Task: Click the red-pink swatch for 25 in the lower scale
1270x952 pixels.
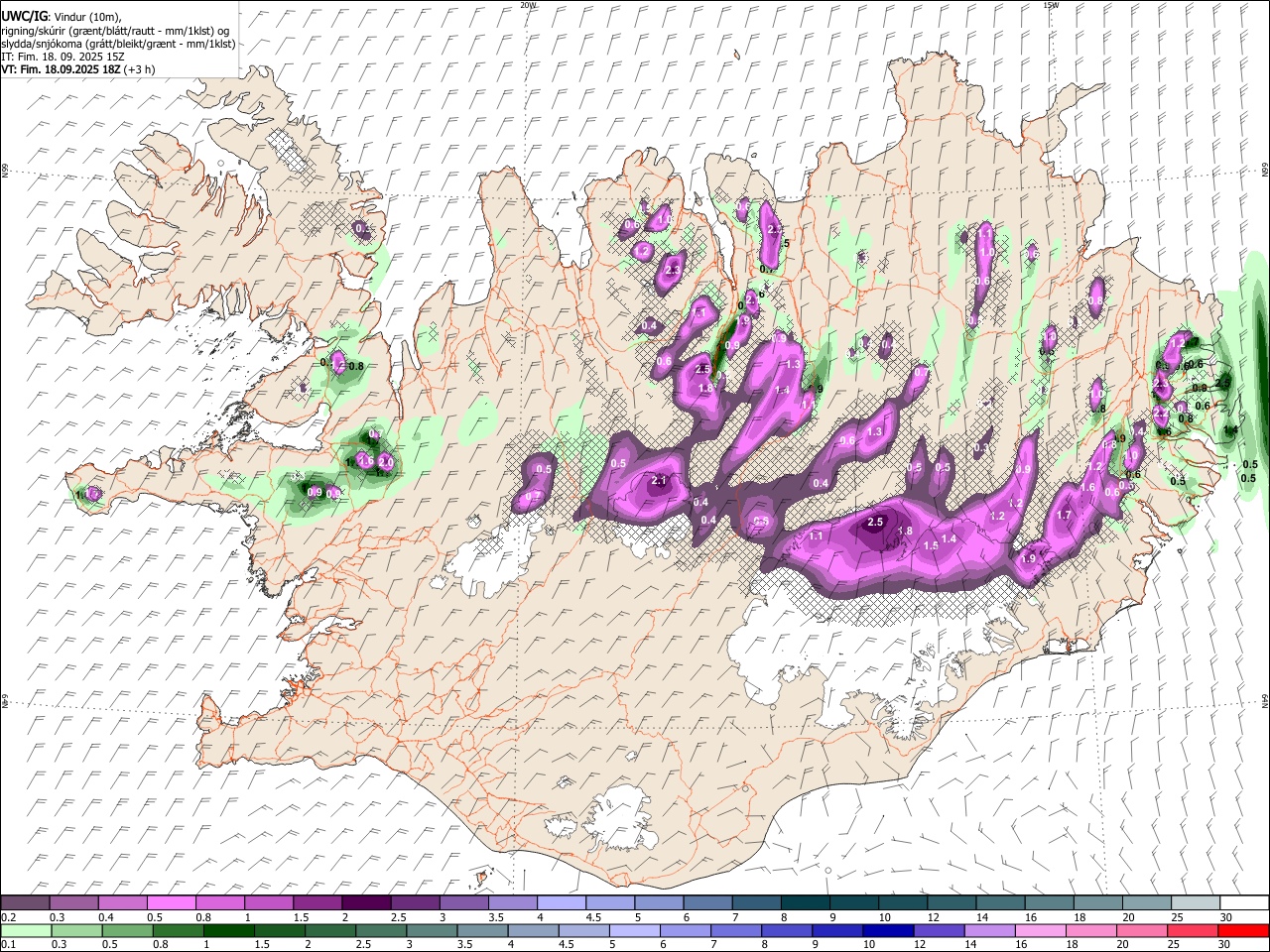Action: (x=1192, y=931)
